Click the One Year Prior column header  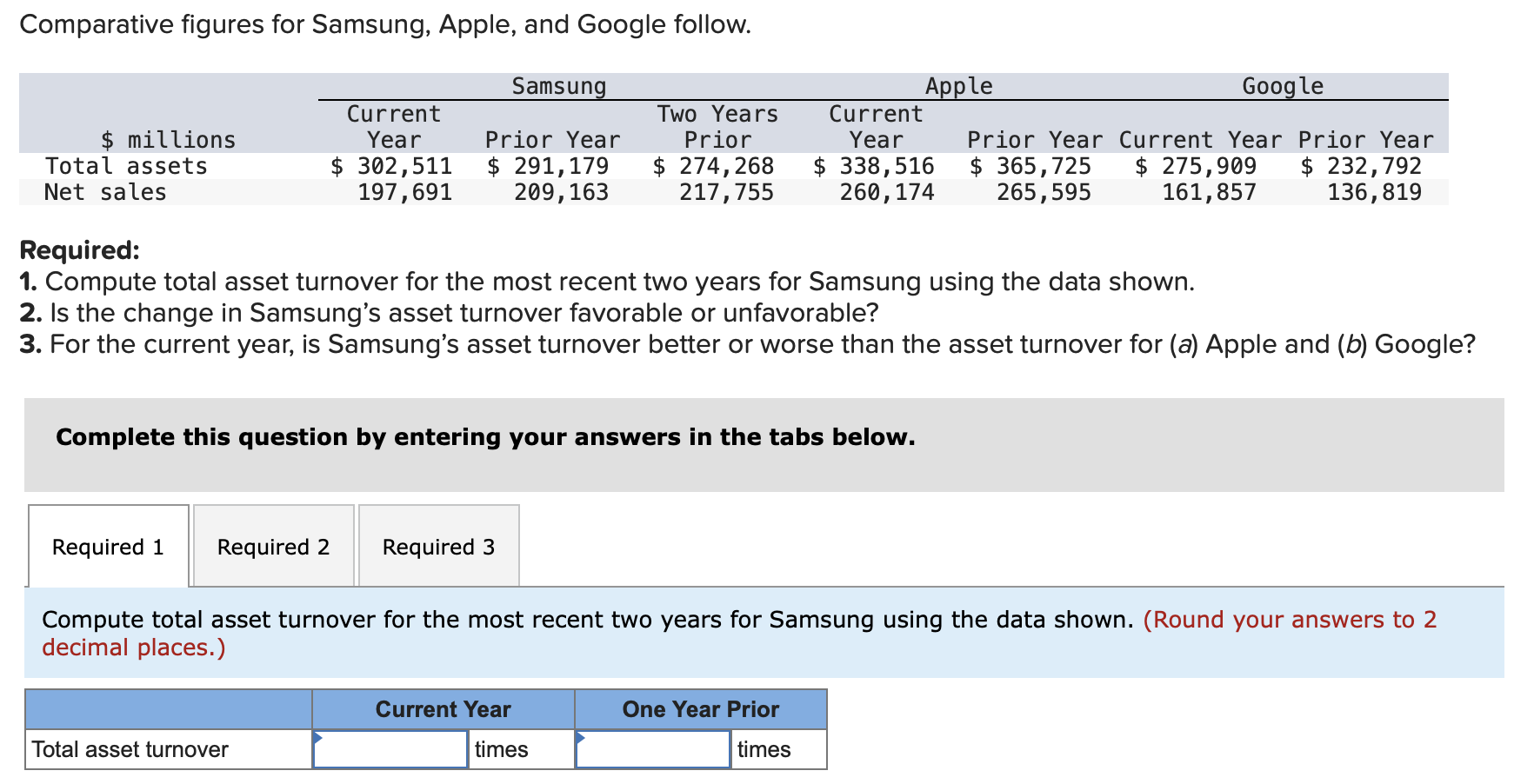coord(700,709)
